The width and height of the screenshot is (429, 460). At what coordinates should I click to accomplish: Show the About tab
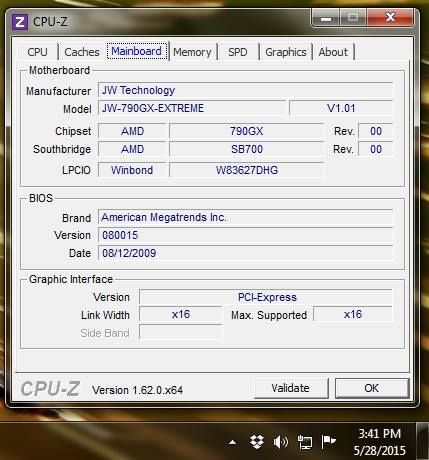click(x=333, y=52)
